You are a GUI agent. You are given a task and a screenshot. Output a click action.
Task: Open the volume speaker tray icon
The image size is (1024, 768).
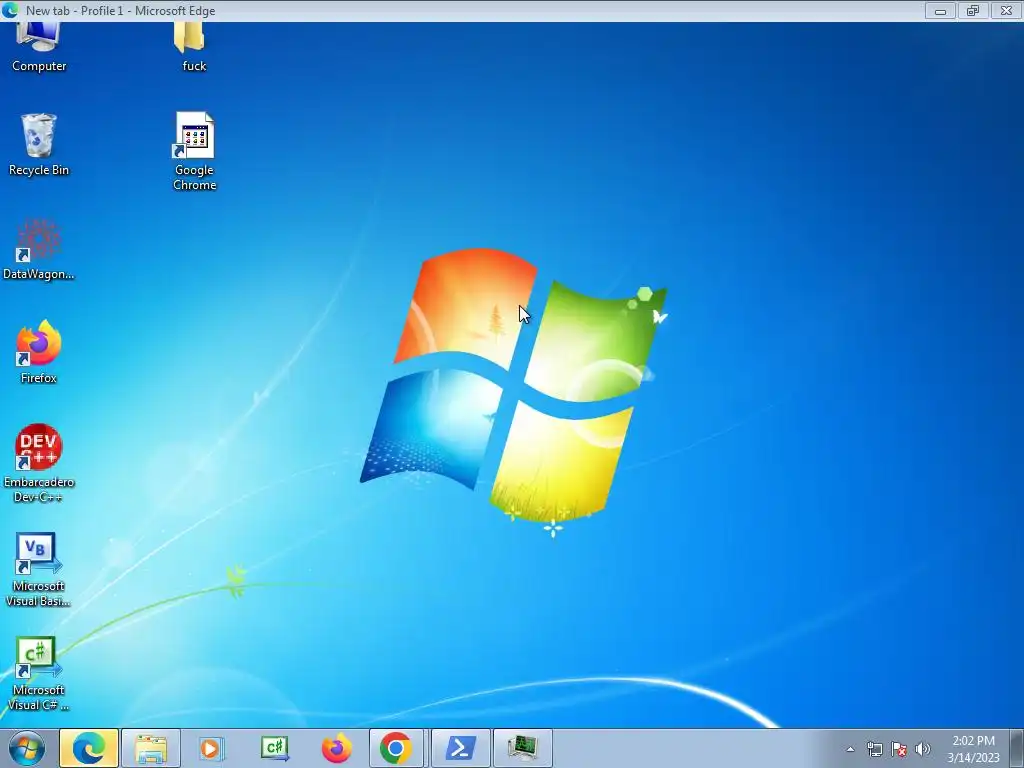pyautogui.click(x=922, y=749)
